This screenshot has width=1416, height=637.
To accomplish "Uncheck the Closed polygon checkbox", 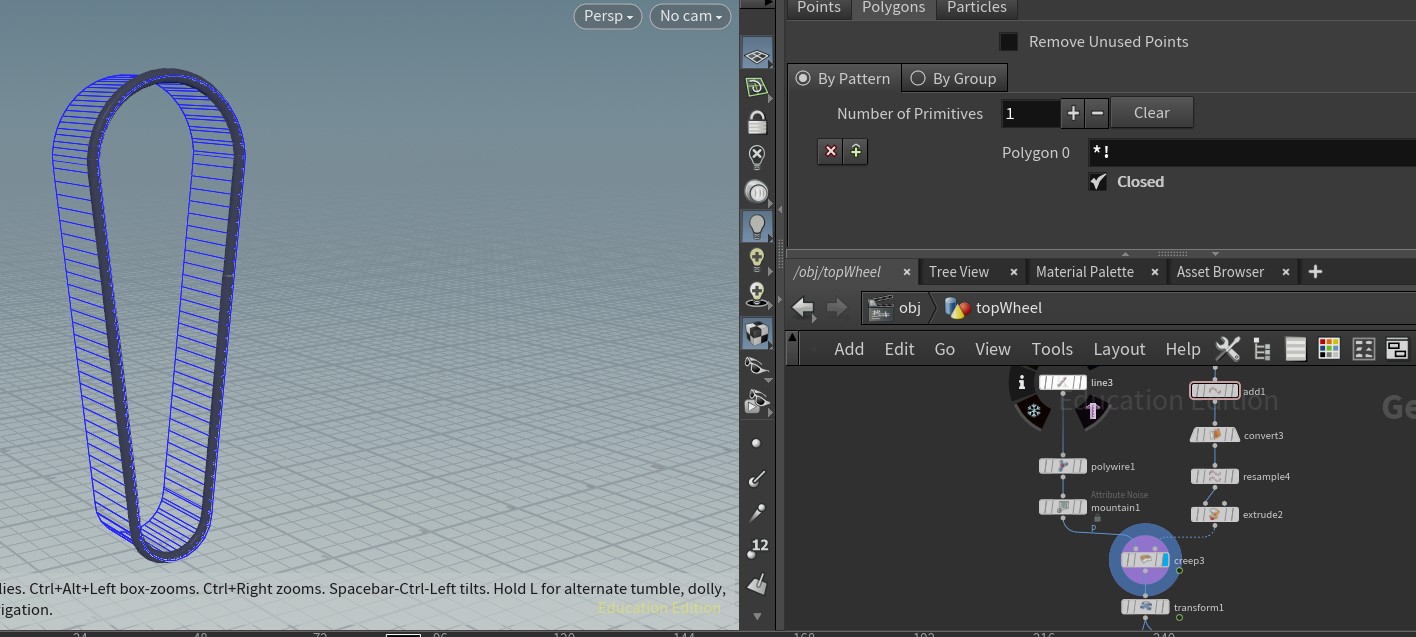I will [x=1098, y=182].
